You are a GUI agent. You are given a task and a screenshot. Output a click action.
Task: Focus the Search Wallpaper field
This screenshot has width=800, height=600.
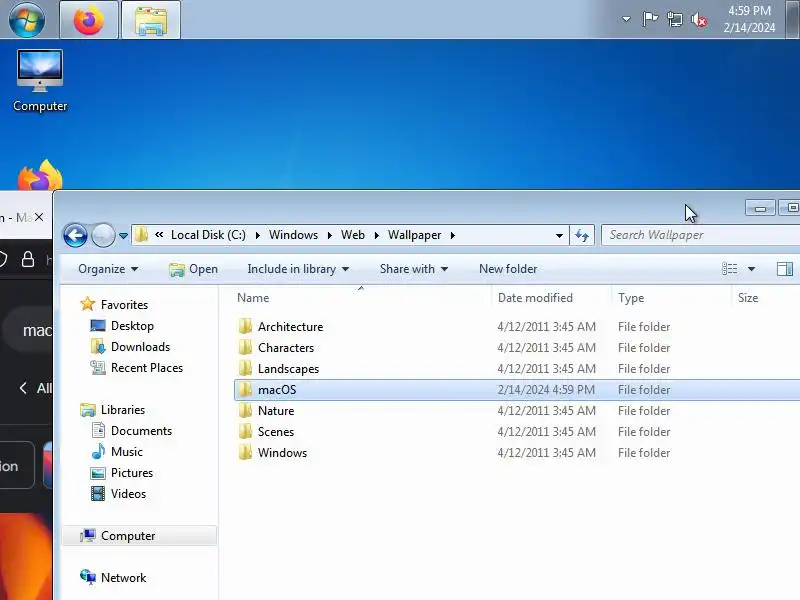(700, 235)
